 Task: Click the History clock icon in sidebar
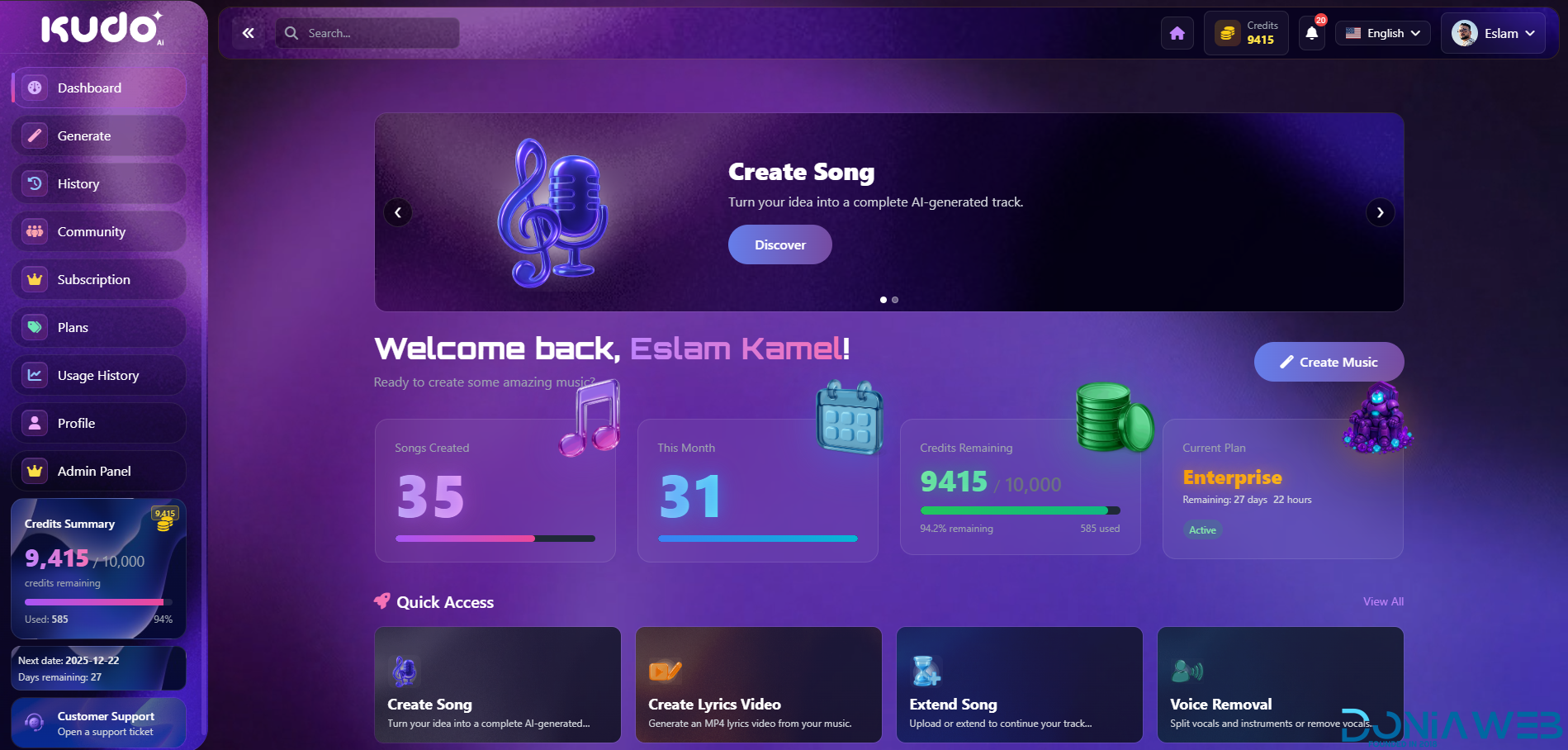(35, 183)
